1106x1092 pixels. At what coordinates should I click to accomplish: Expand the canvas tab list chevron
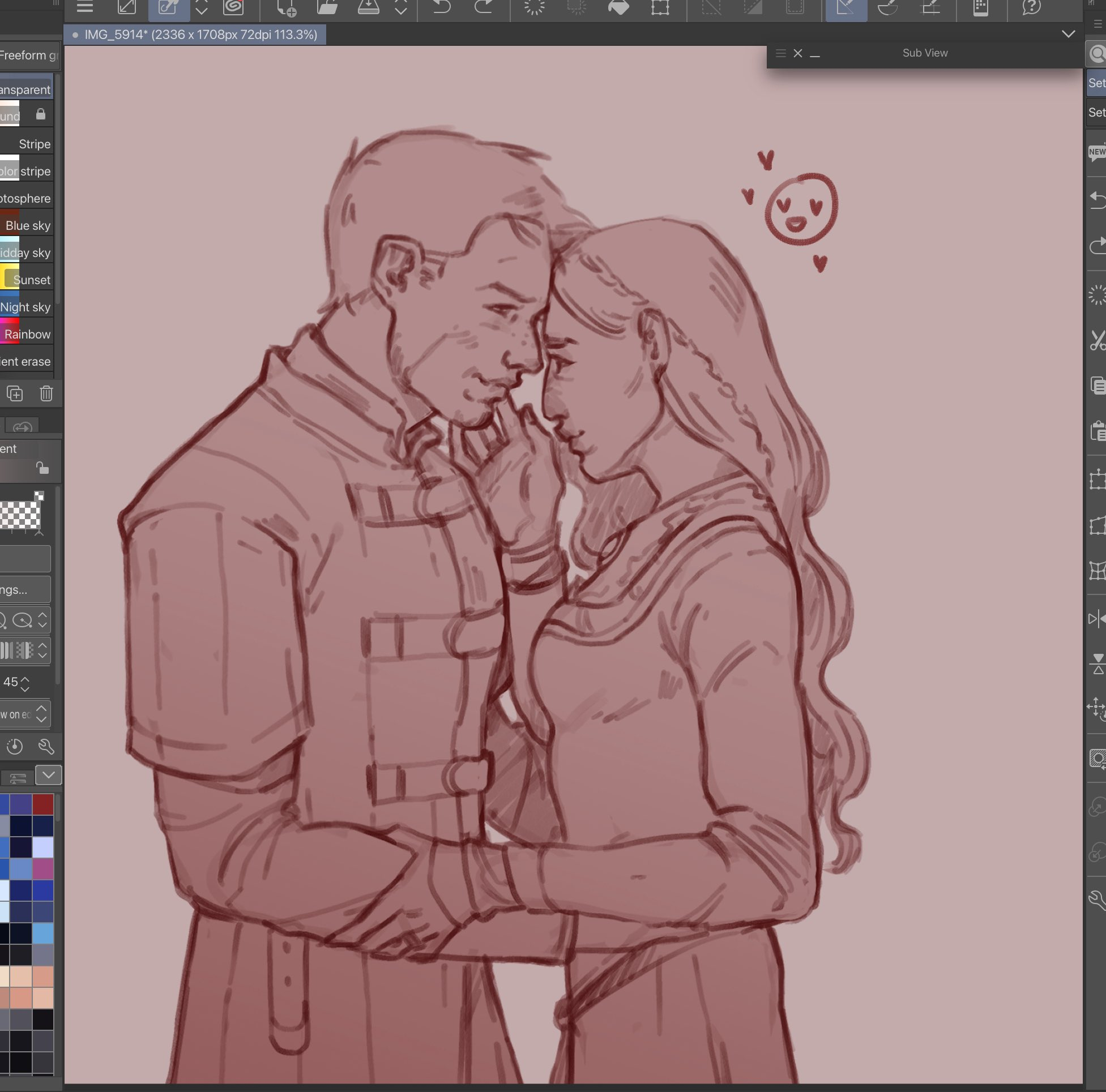pos(1068,34)
